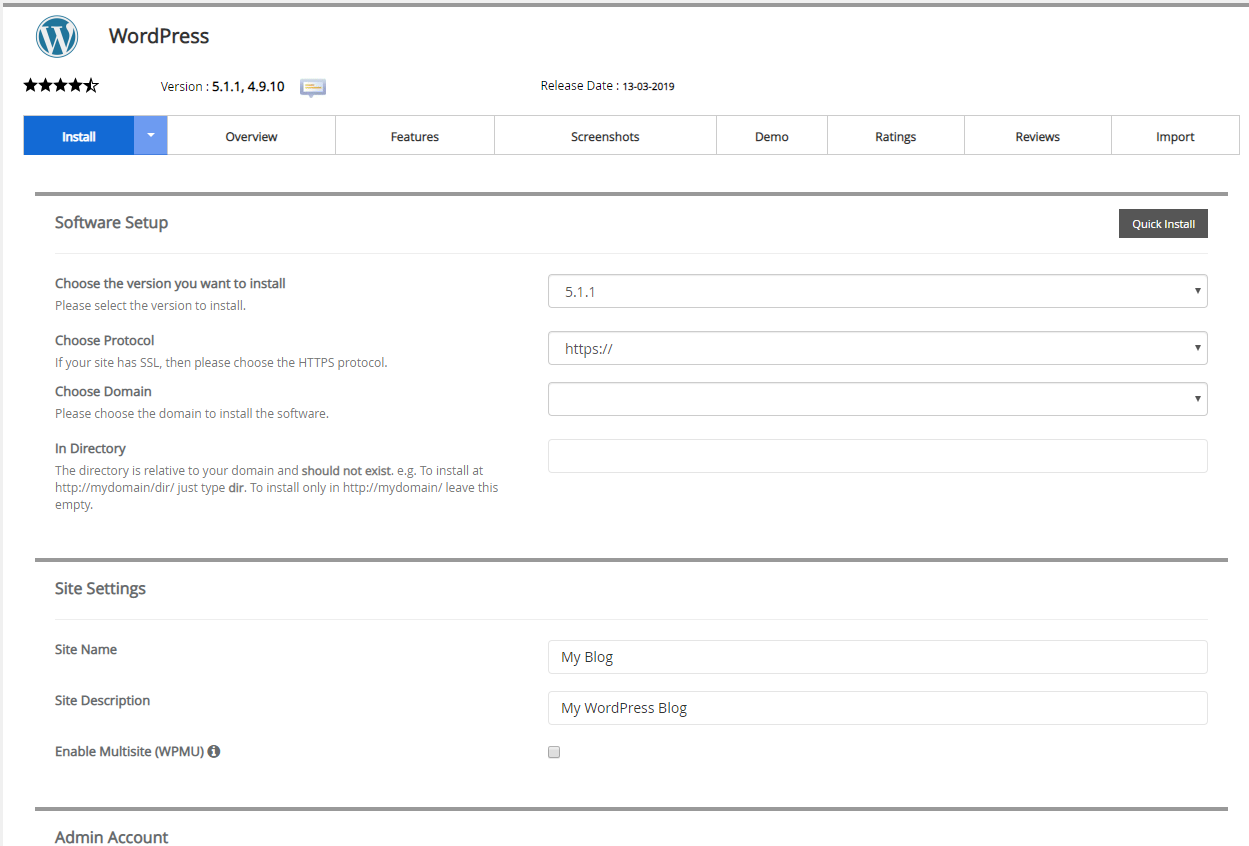Viewport: 1249px width, 846px height.
Task: Switch to the Overview tab
Action: coord(251,136)
